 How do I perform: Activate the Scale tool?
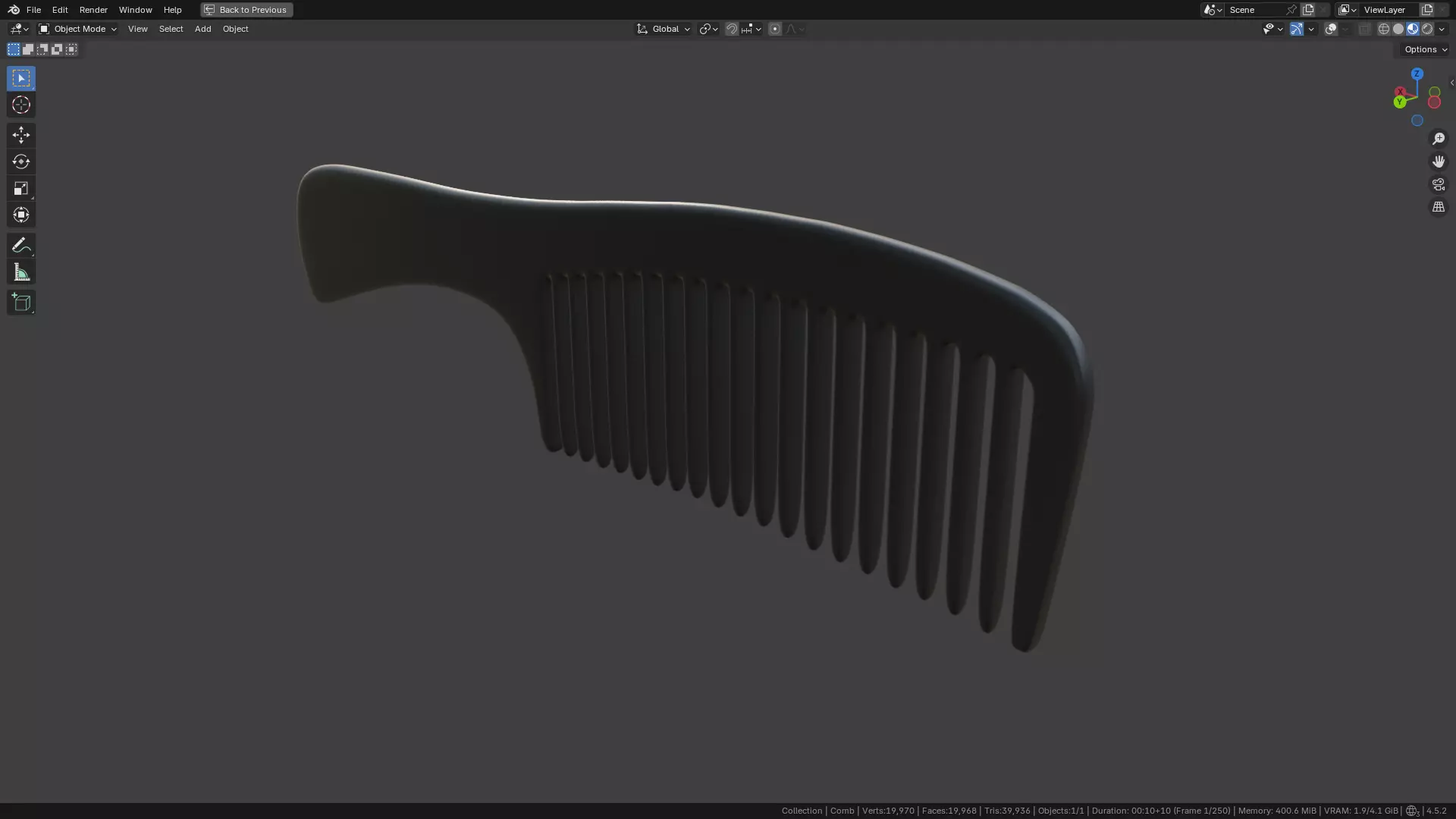[21, 188]
